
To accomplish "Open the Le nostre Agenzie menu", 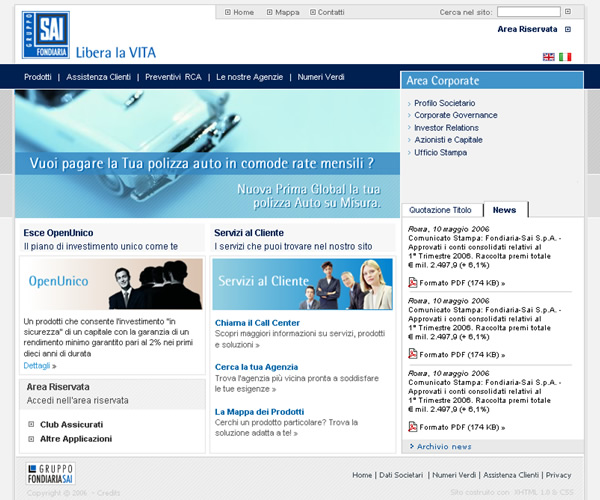I will coord(249,77).
